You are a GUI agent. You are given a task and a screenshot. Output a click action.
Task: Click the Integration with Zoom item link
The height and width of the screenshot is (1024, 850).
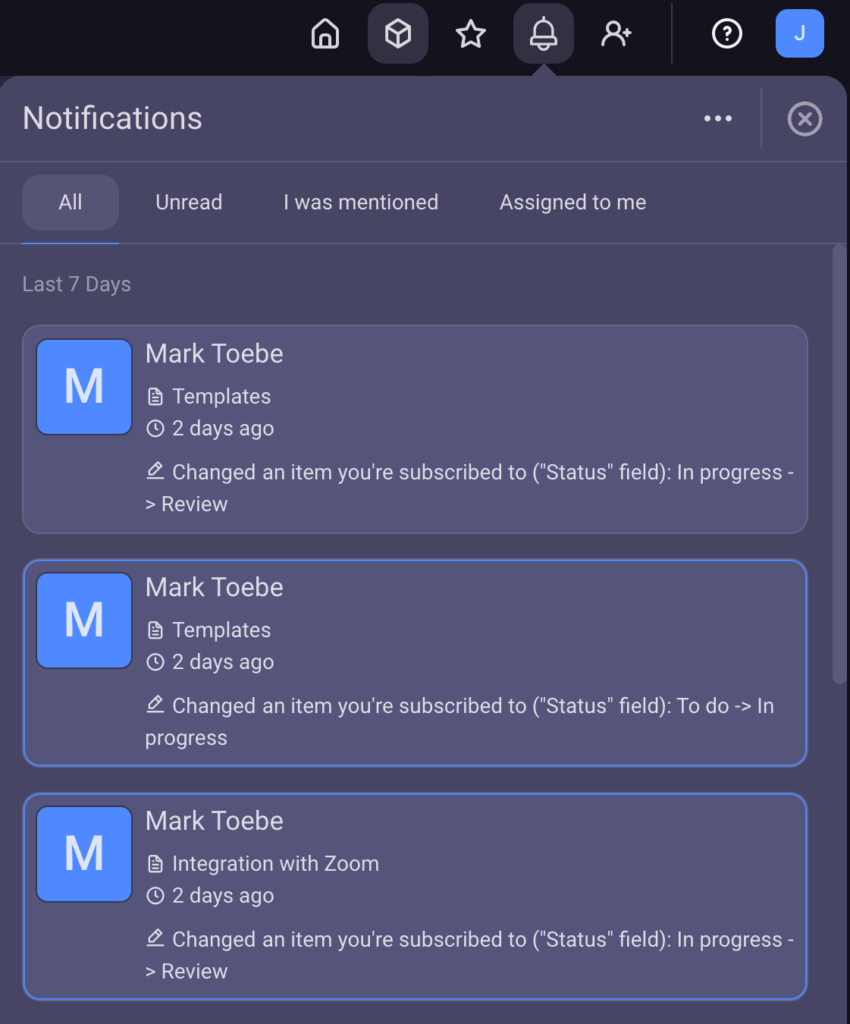coord(275,863)
